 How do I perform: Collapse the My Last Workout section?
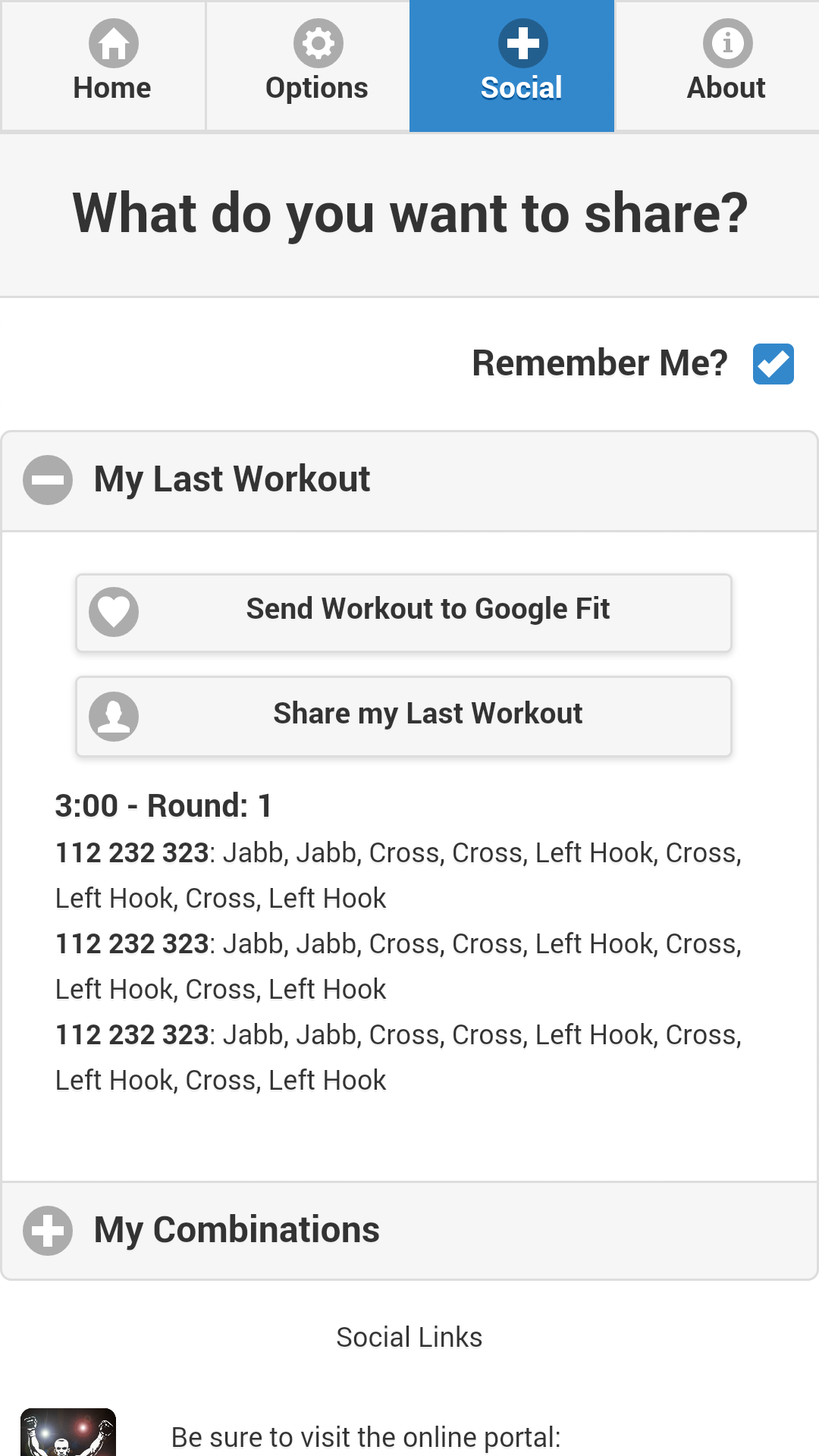(x=409, y=481)
